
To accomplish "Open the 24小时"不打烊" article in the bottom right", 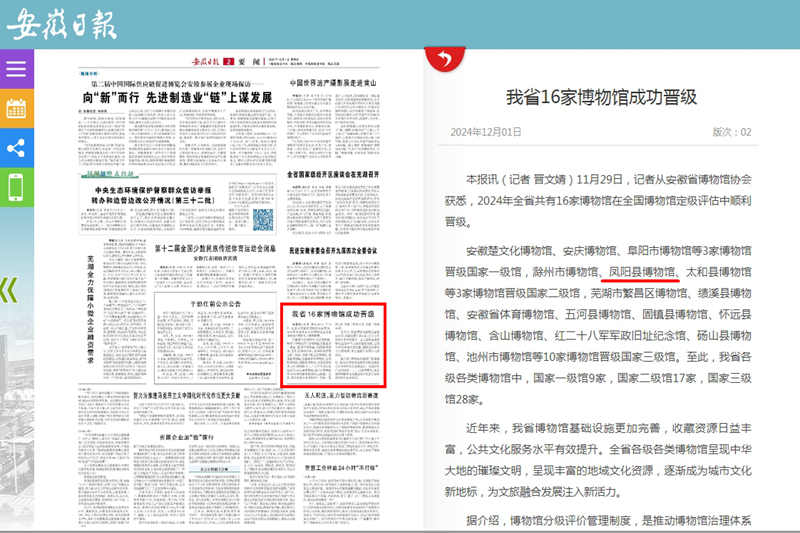I will coord(341,468).
